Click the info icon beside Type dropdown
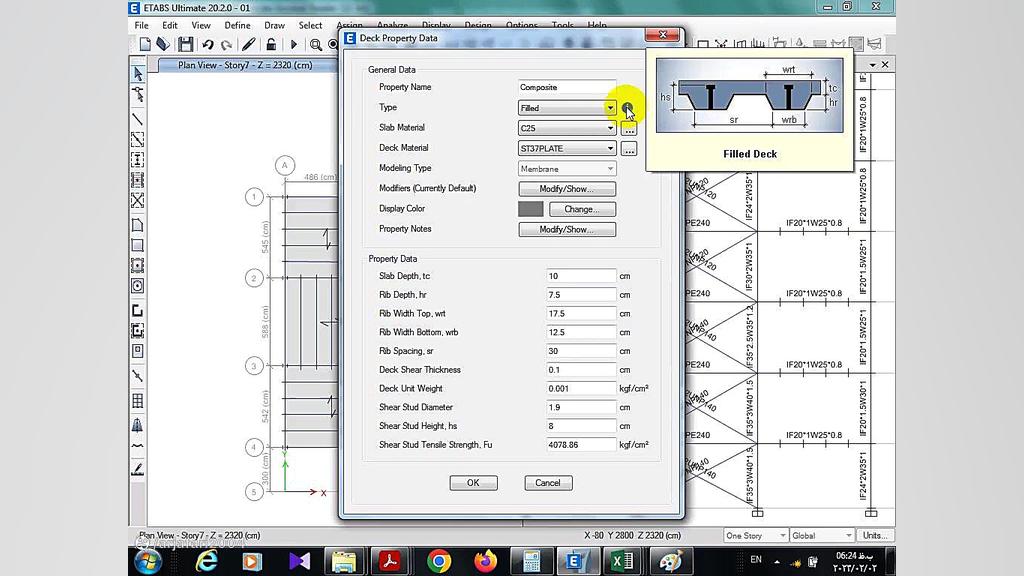The image size is (1024, 576). 627,108
